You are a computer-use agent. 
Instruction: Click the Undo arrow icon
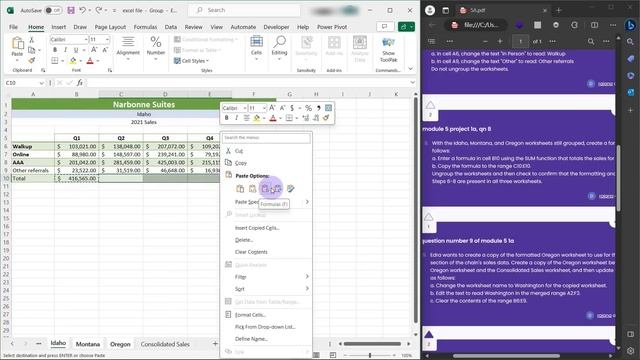tap(82, 10)
